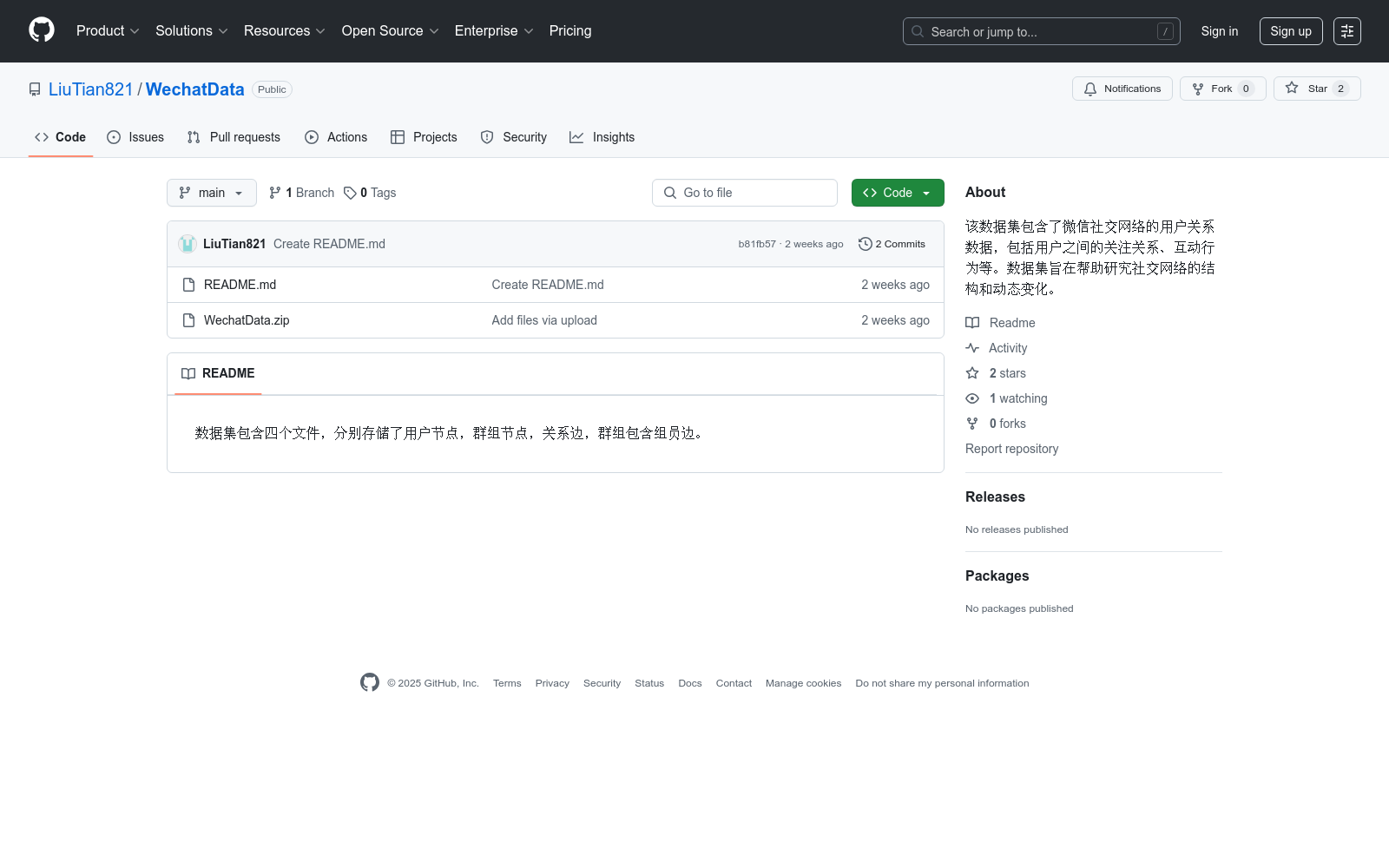Open the Pull requests tab
The height and width of the screenshot is (868, 1389).
point(234,137)
